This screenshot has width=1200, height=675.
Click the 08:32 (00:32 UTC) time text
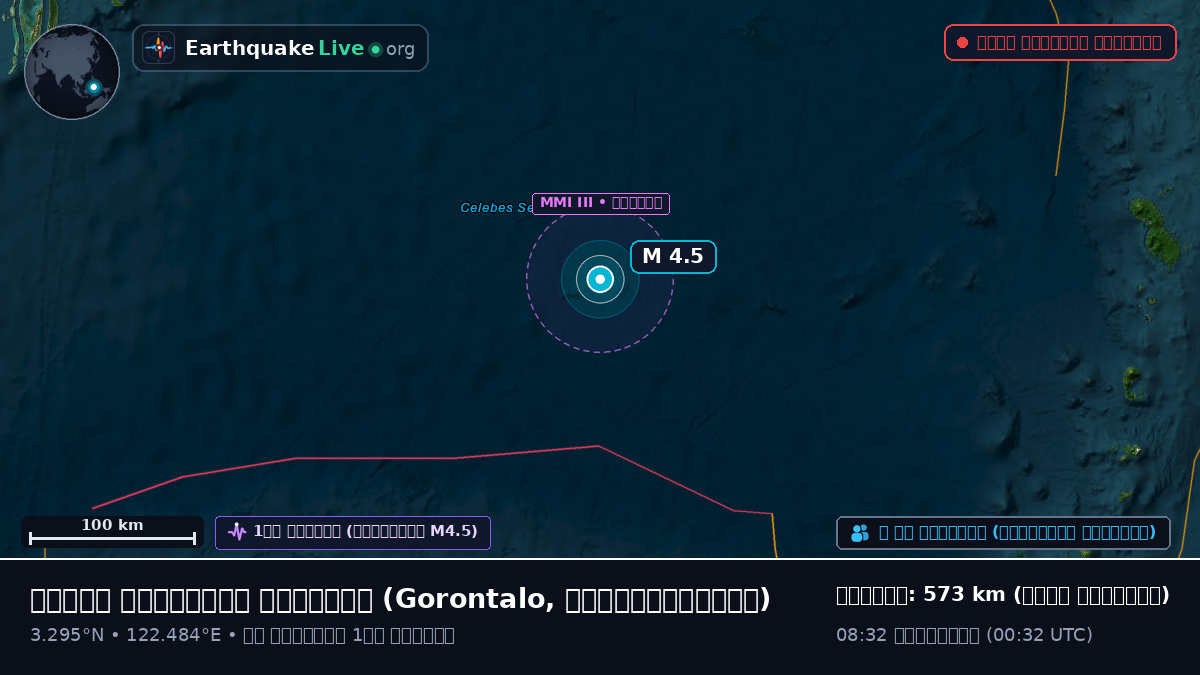coord(964,635)
